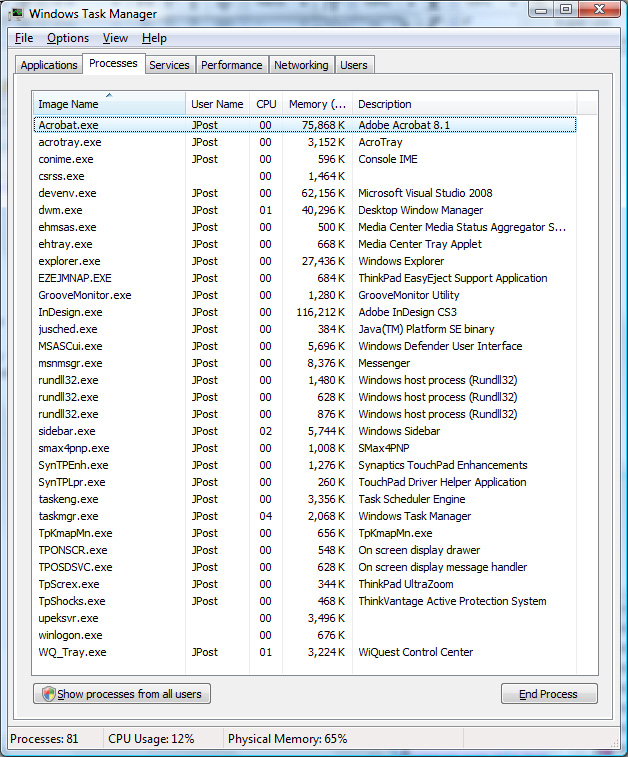
Task: Select the msnmsgr.exe process
Action: tap(305, 363)
